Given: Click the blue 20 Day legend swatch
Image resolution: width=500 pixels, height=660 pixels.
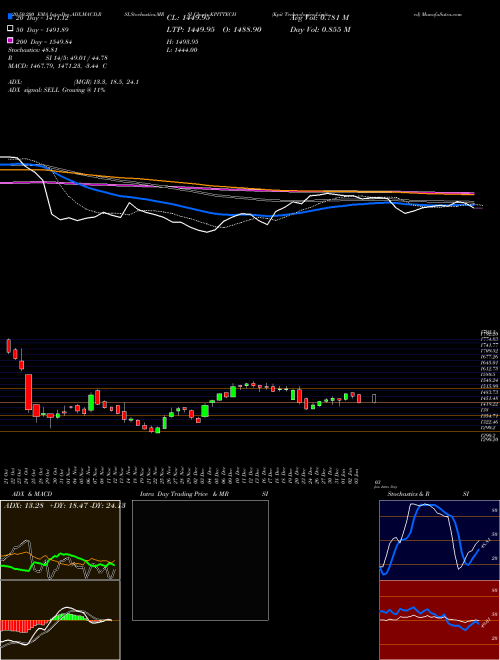Looking at the screenshot, I should pos(10,18).
